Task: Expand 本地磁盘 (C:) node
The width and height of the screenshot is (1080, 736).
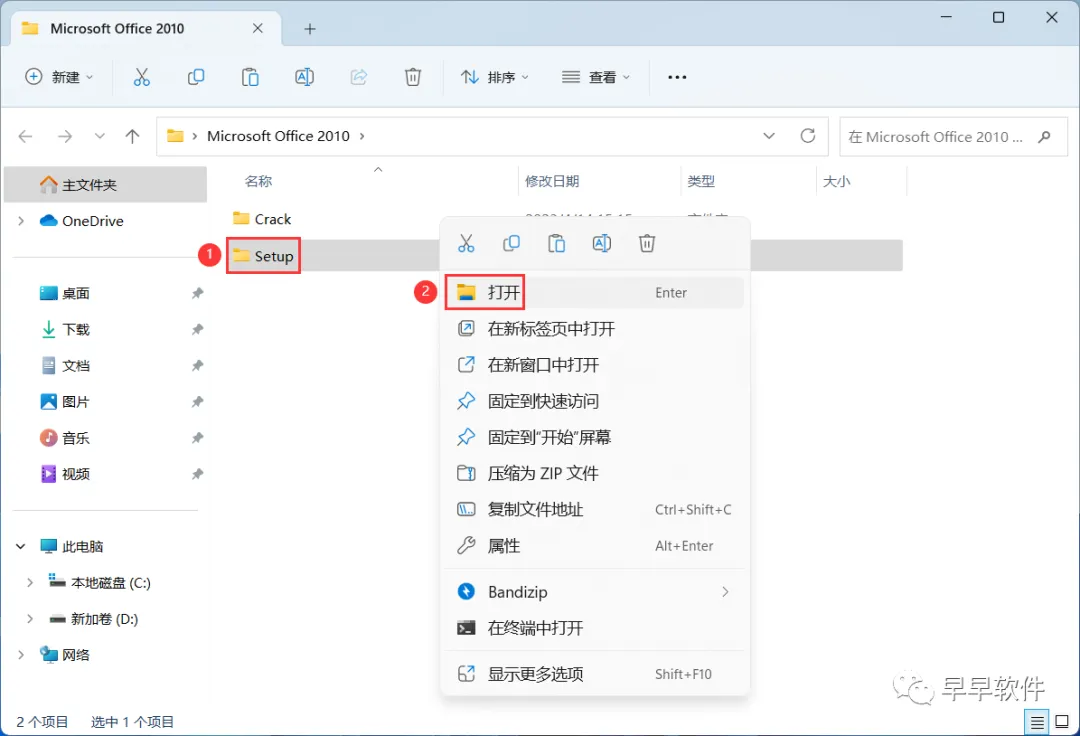Action: click(30, 582)
